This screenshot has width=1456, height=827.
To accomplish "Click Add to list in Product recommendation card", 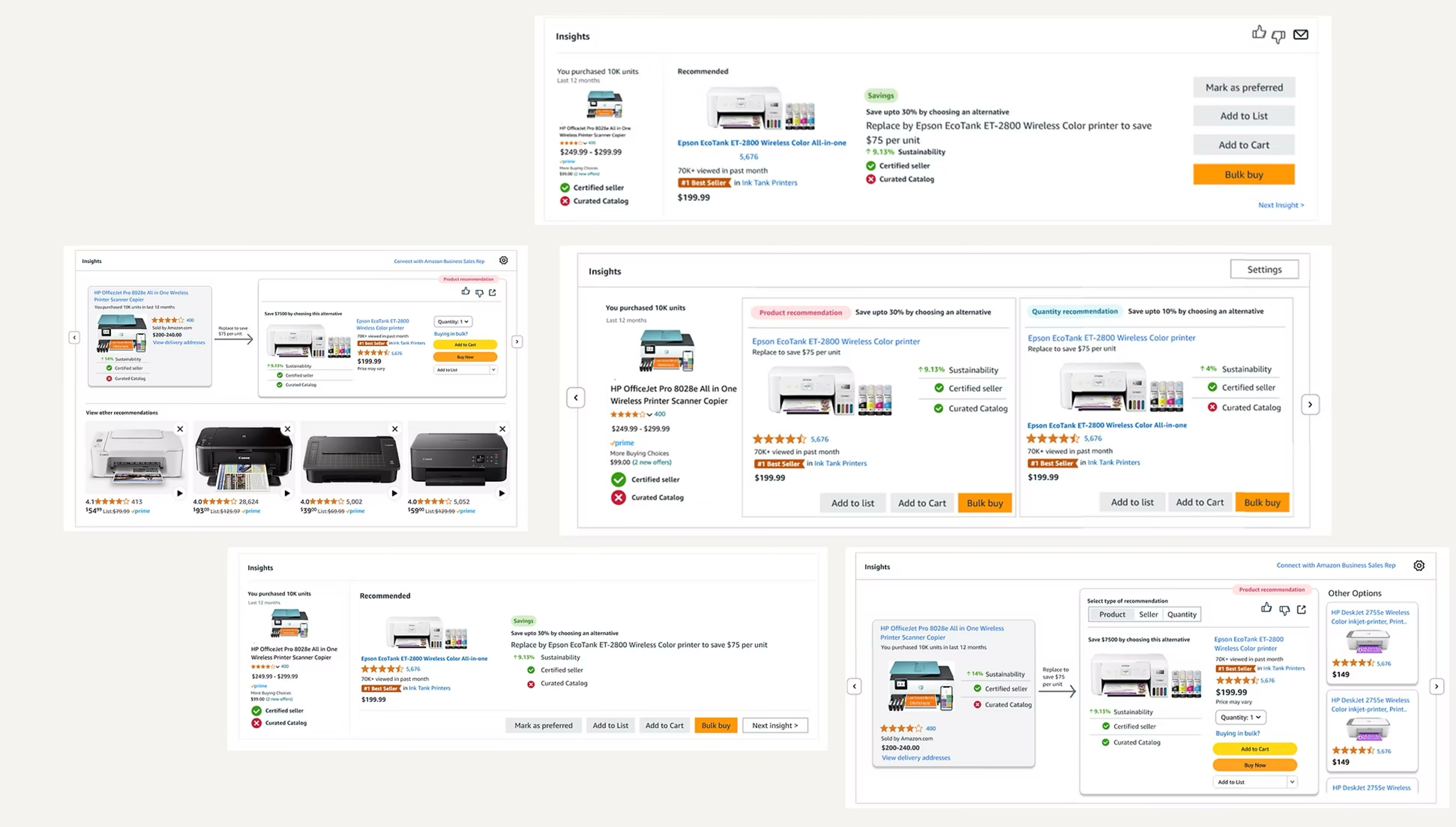I will 852,503.
